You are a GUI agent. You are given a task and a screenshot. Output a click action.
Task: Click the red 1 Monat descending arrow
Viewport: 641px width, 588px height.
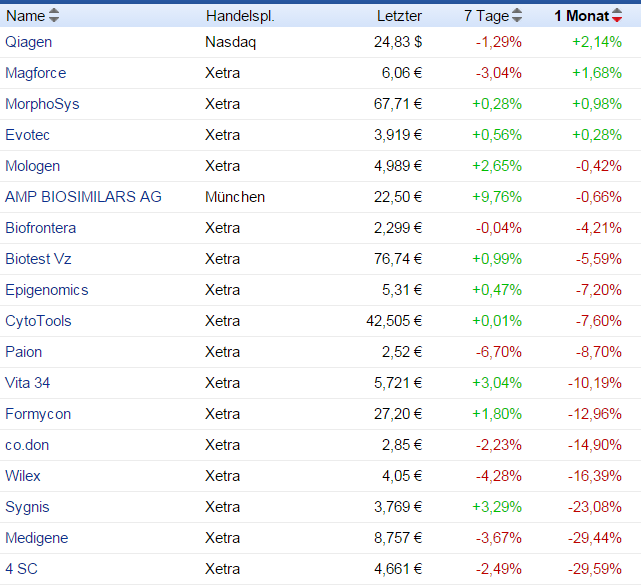(x=617, y=19)
